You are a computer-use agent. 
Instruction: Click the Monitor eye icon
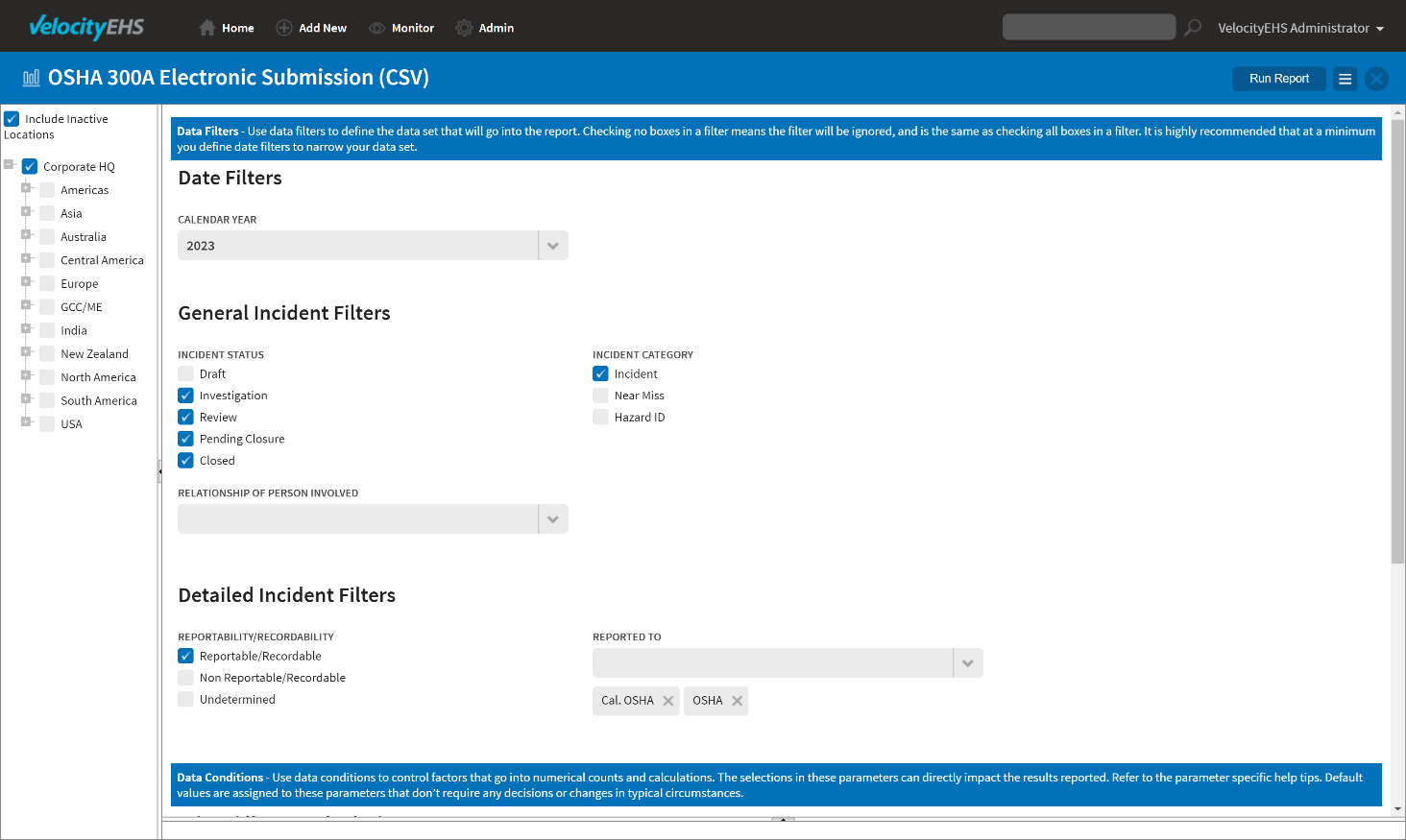377,28
